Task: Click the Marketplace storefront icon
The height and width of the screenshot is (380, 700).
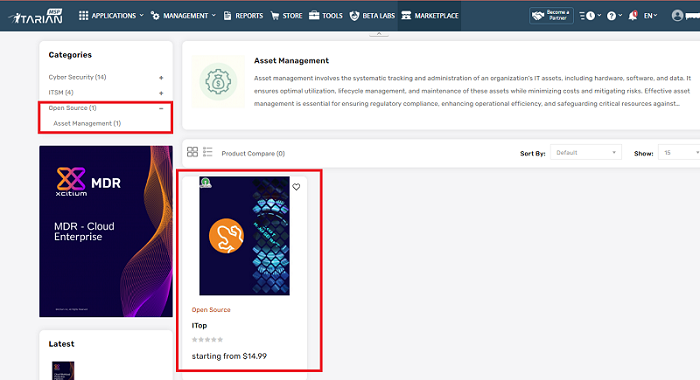Action: (406, 16)
